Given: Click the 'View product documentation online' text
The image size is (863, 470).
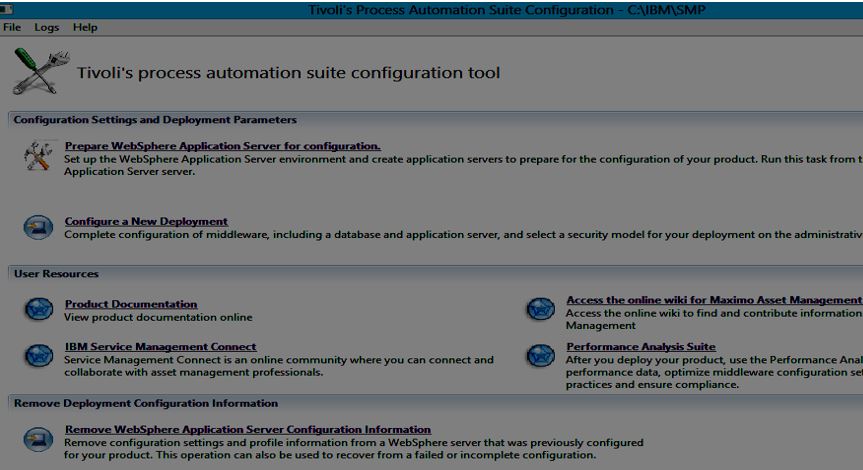Looking at the screenshot, I should coord(158,317).
